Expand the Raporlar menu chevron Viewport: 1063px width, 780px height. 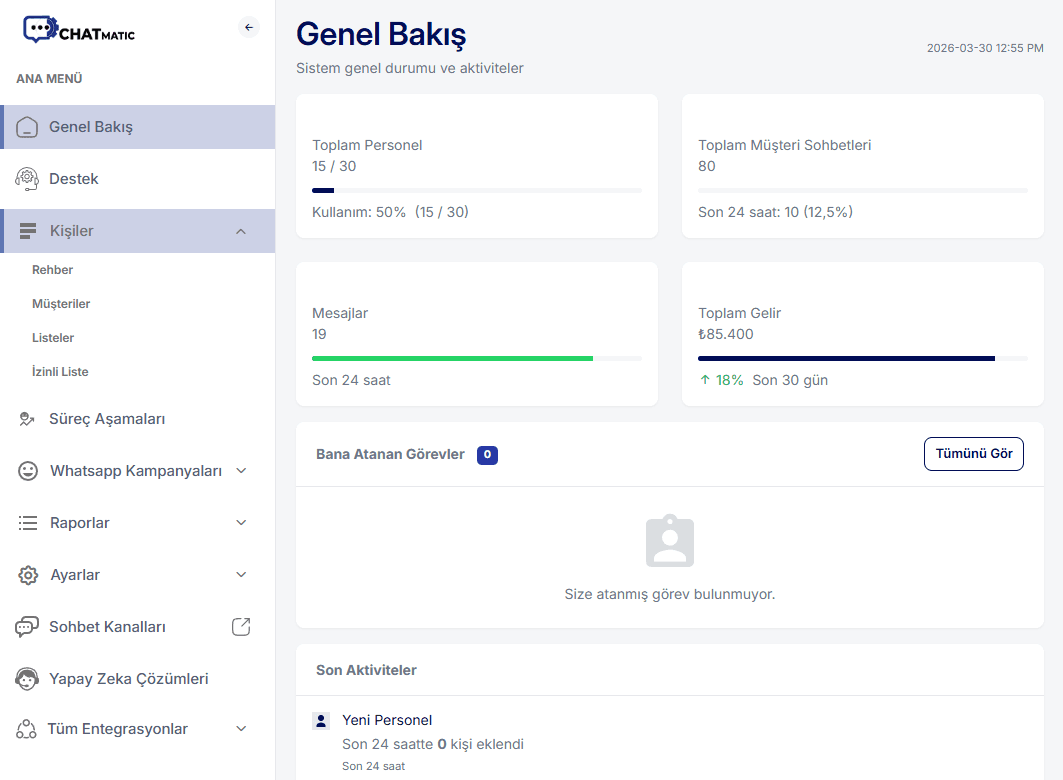(x=241, y=523)
